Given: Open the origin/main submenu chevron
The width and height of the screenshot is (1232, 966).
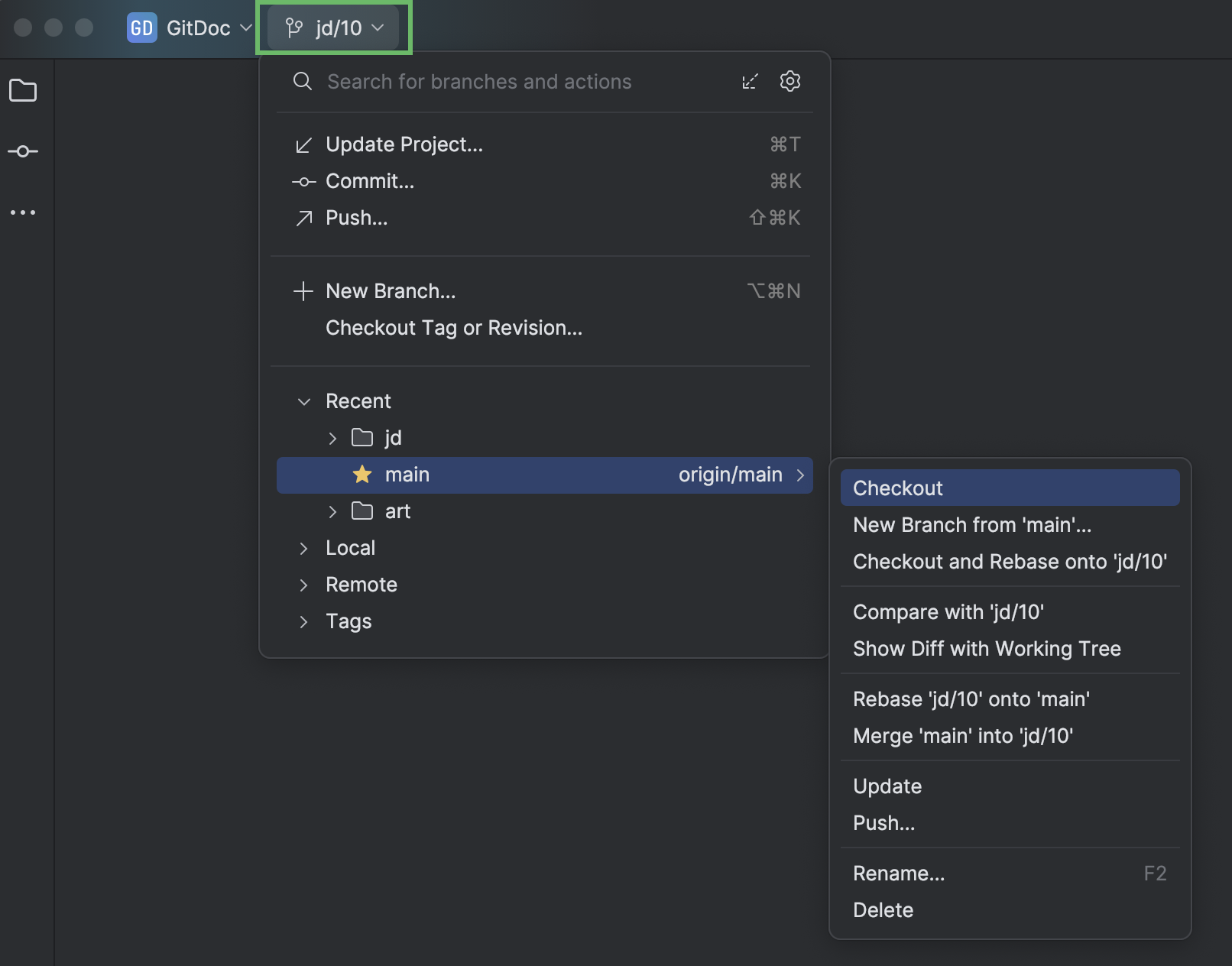Looking at the screenshot, I should click(800, 475).
